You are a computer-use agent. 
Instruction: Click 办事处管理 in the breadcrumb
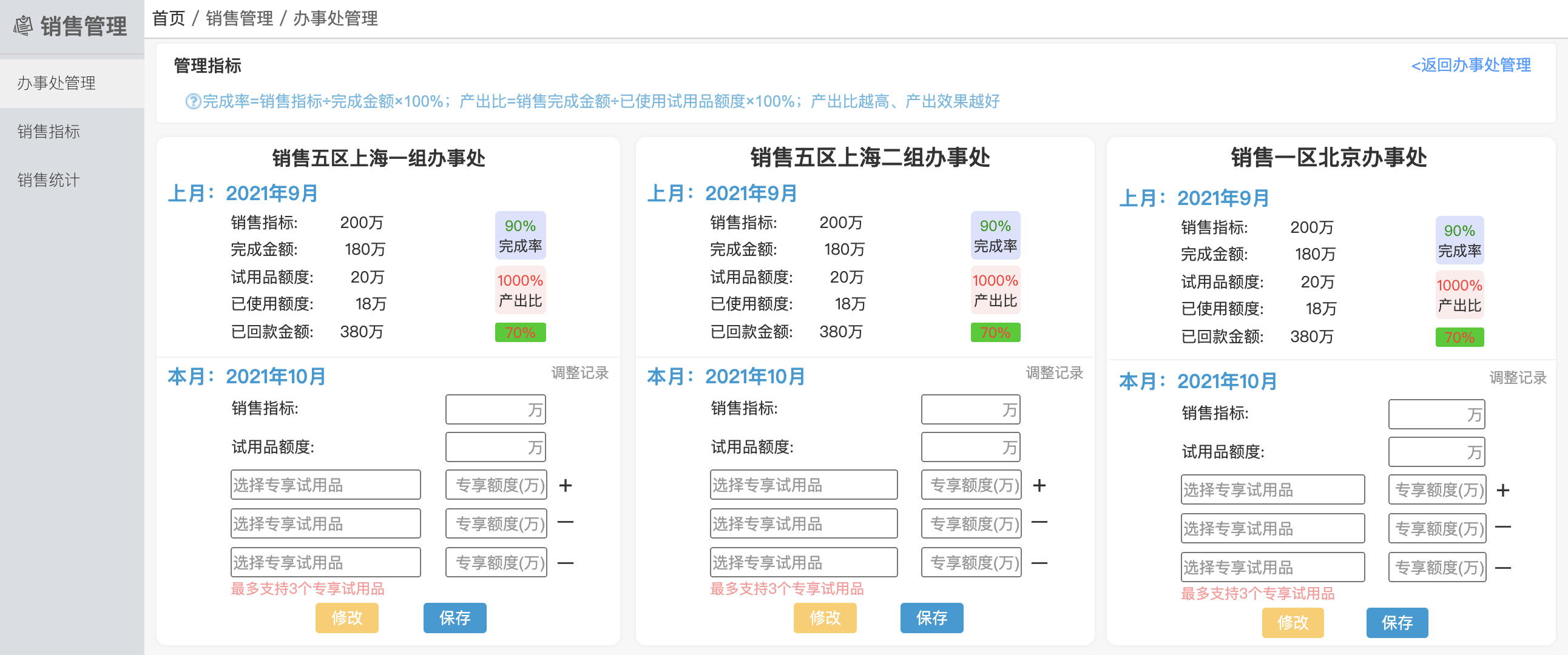336,19
